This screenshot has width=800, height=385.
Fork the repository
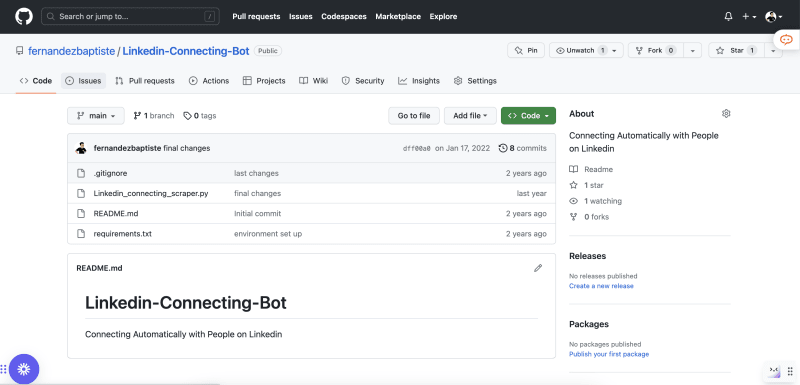click(x=657, y=50)
